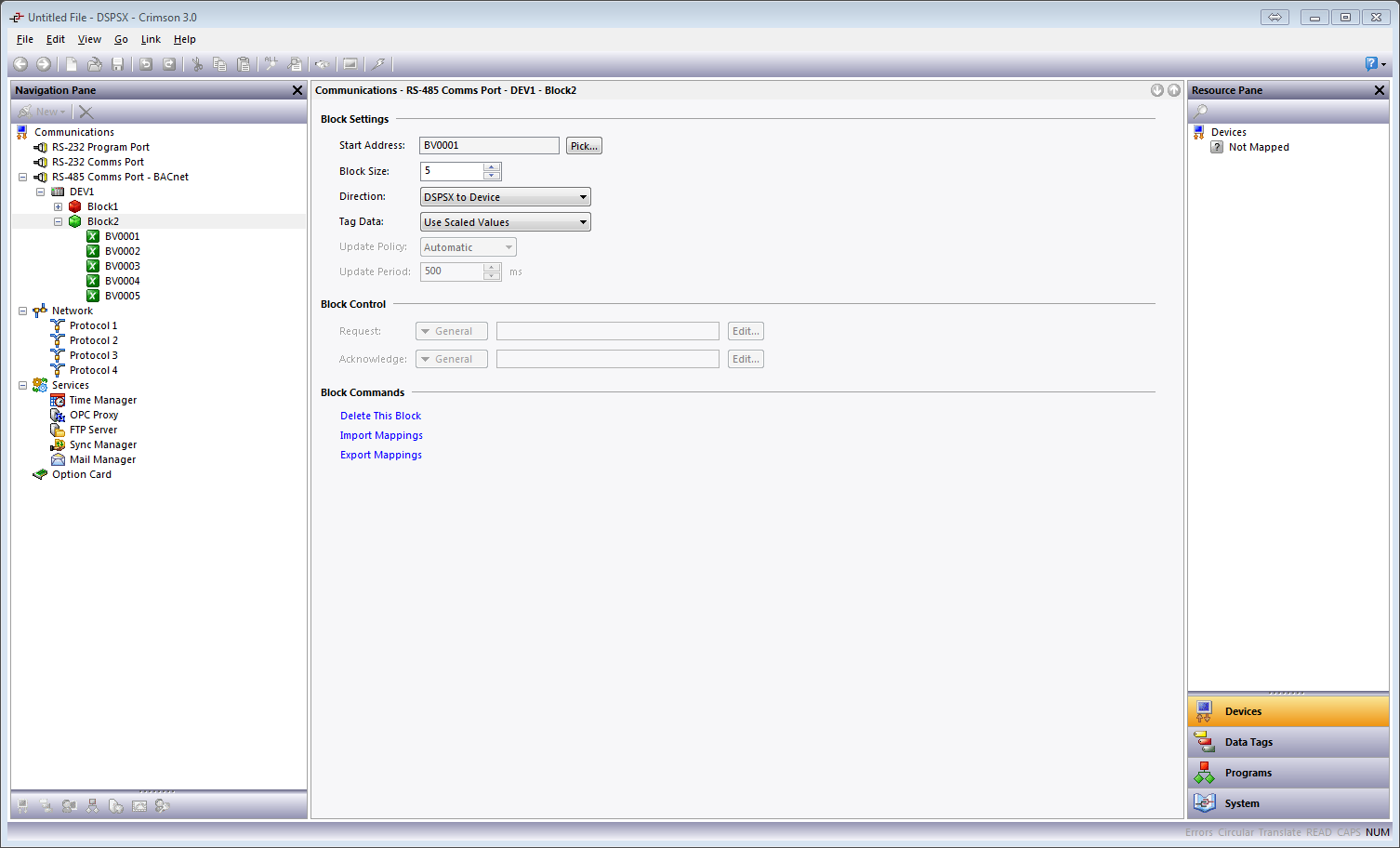Increase Block Size with up stepper
1400x848 pixels.
click(x=492, y=167)
